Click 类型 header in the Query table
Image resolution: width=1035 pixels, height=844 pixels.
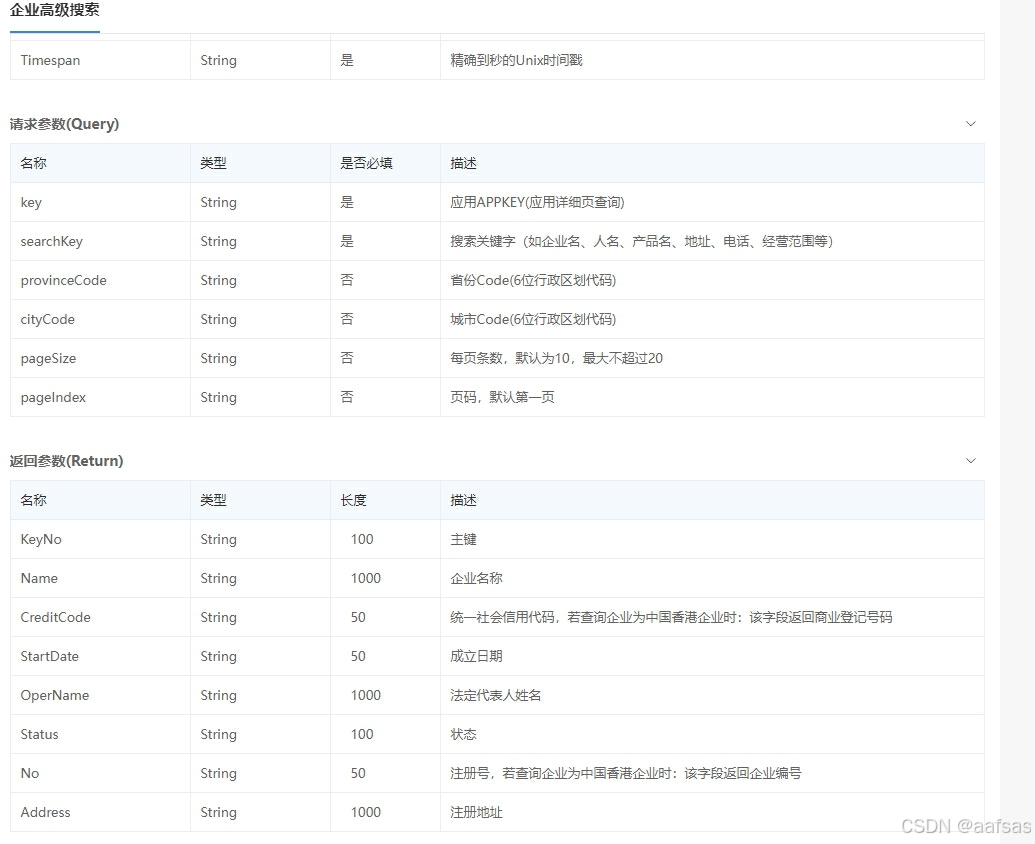(213, 163)
